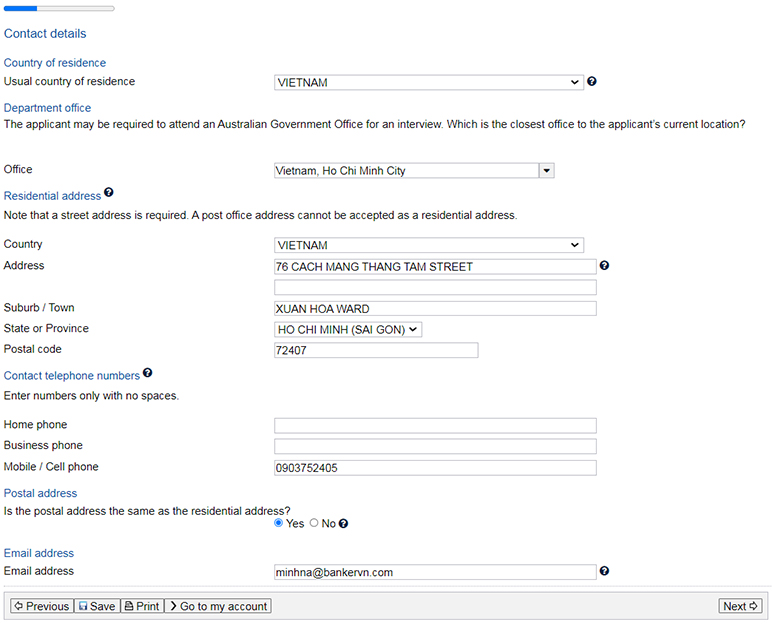Viewport: 772px width, 625px height.
Task: Click the Next button
Action: tap(740, 606)
